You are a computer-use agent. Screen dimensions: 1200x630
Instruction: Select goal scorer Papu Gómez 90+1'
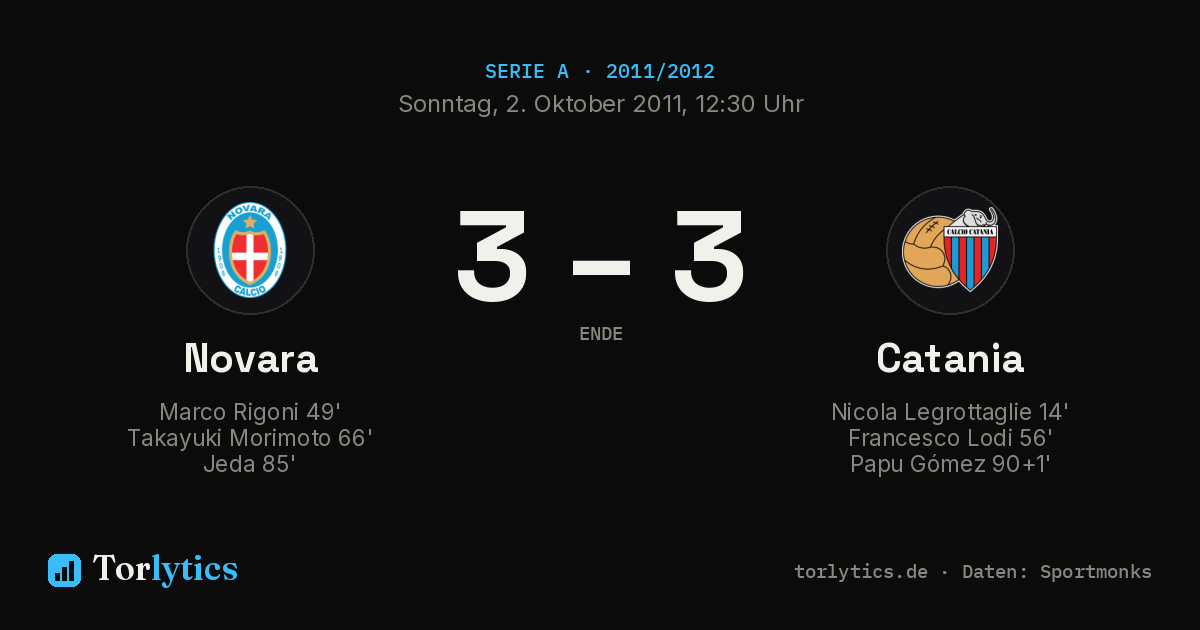[x=950, y=464]
